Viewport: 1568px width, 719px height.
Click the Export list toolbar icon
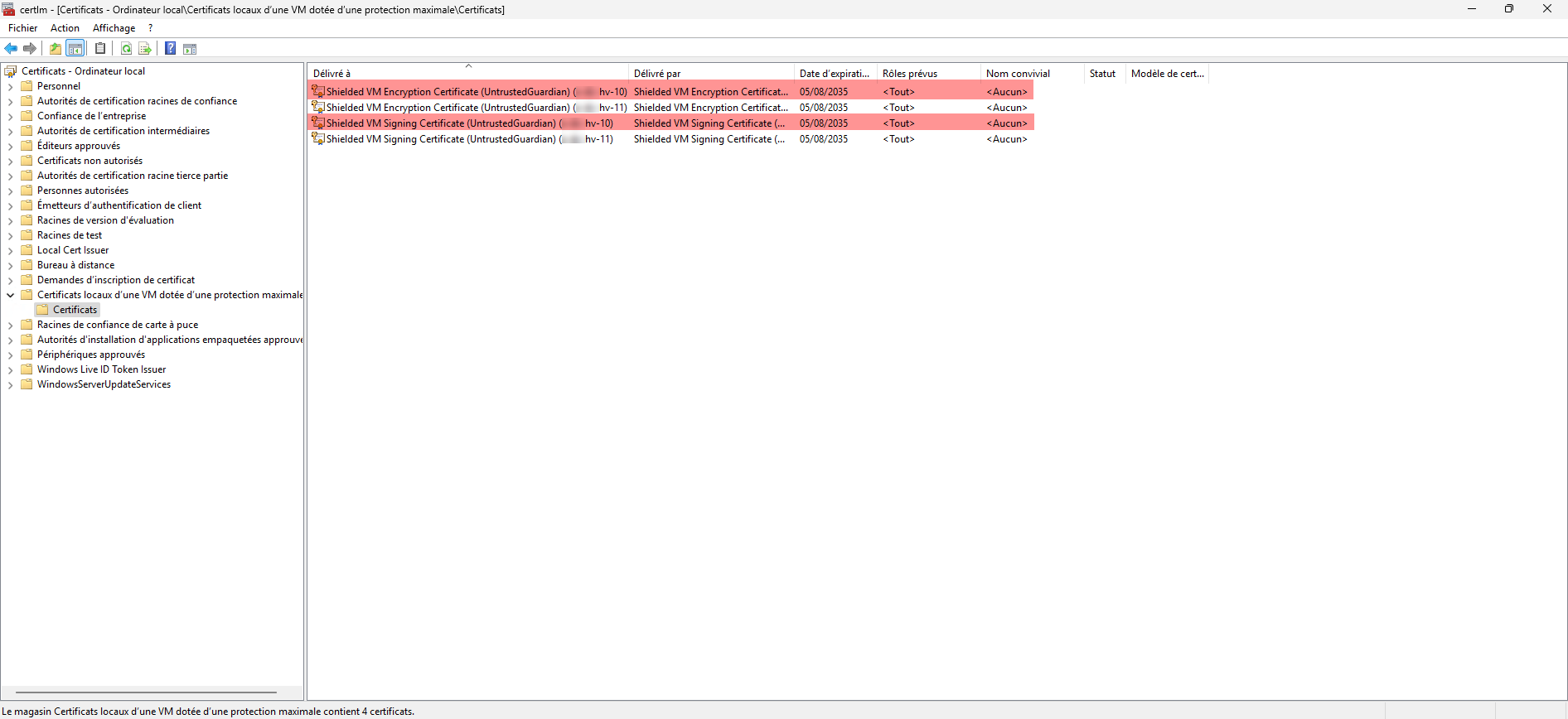click(x=145, y=49)
